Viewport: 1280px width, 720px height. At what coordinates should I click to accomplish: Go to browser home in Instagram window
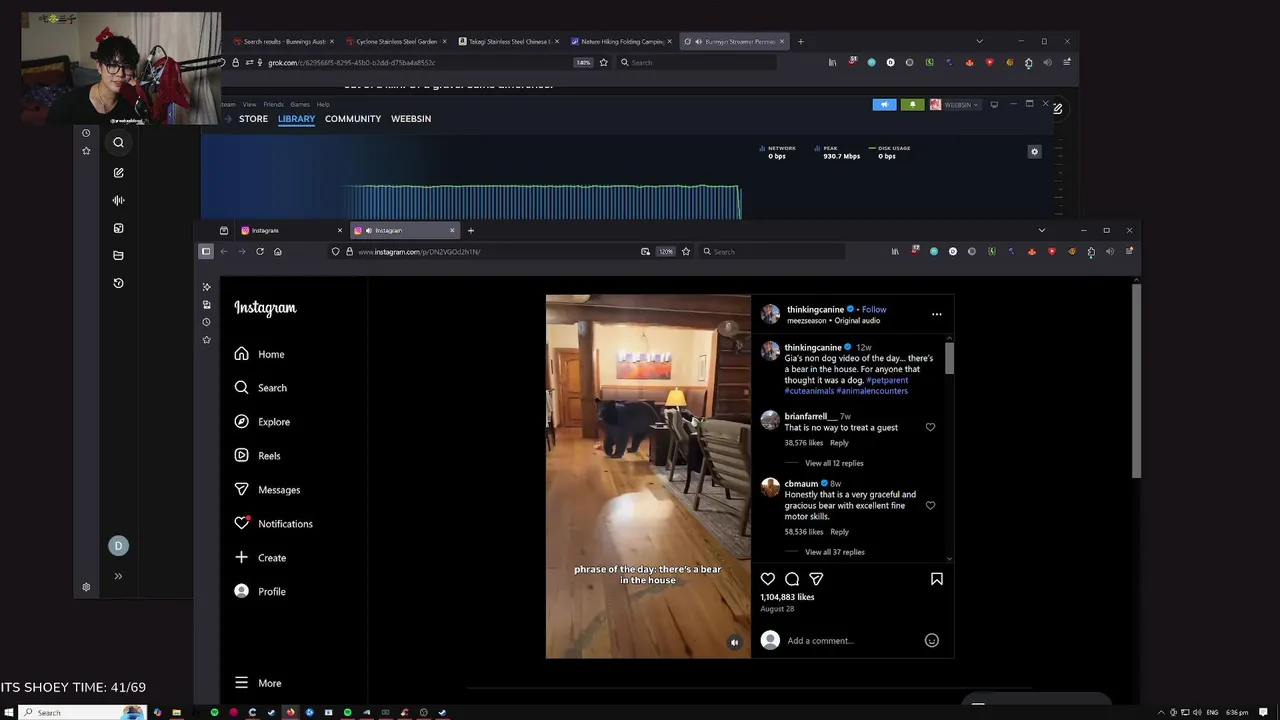(x=278, y=252)
